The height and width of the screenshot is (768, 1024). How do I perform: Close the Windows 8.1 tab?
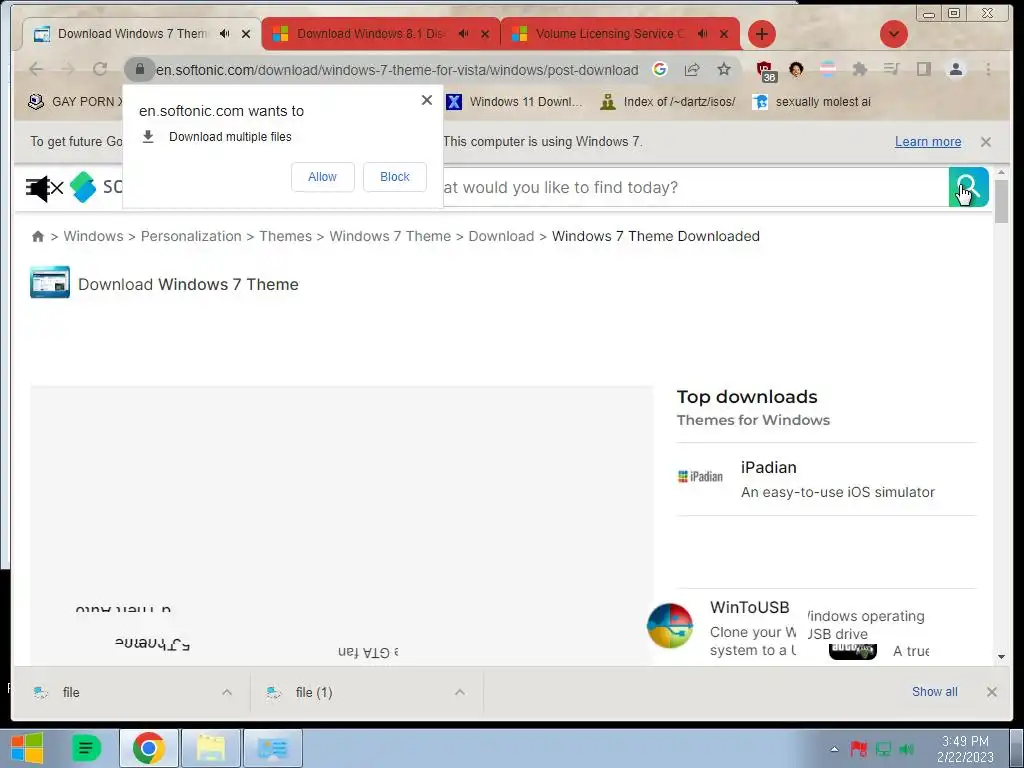tap(485, 34)
